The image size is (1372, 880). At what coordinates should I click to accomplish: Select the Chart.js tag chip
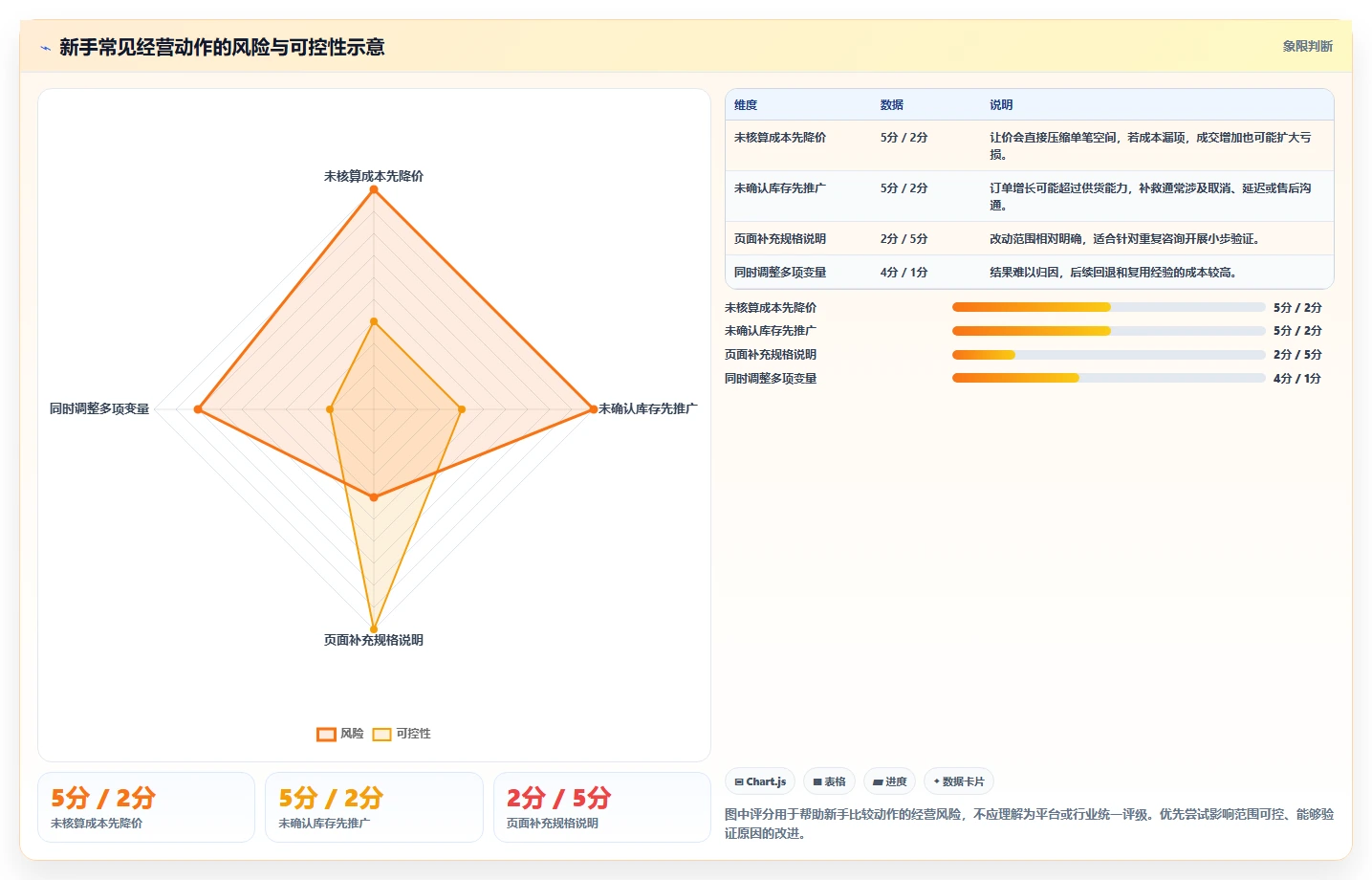point(760,781)
